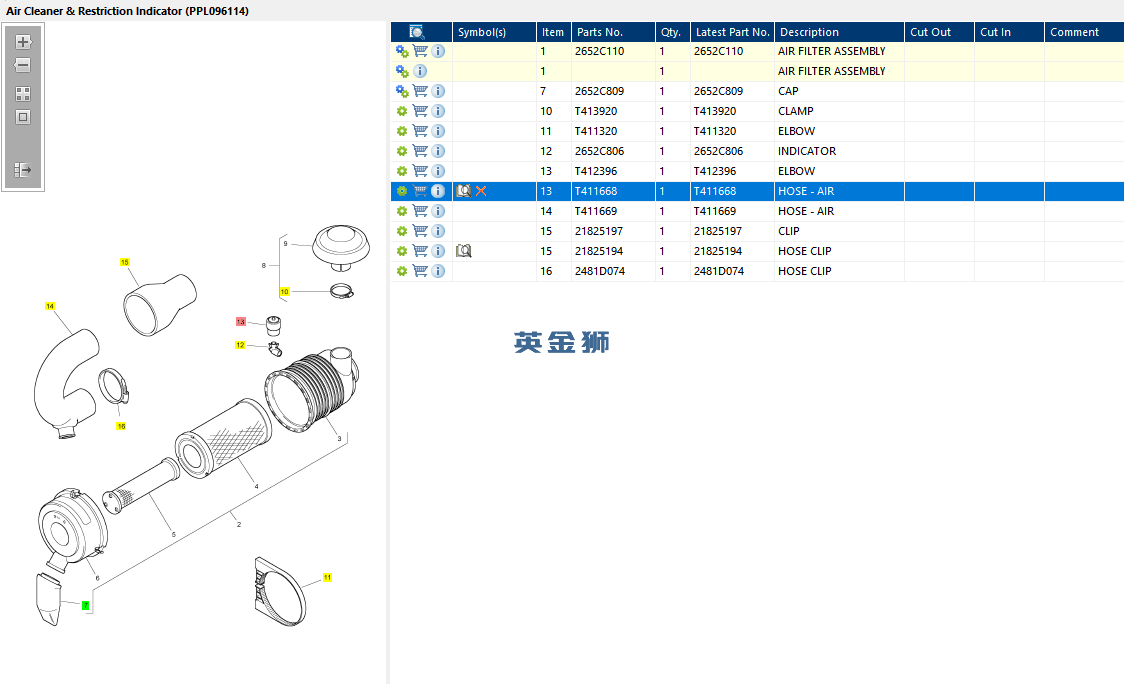Click the gears icon for CAP 2652C809
This screenshot has height=684, width=1124.
tap(402, 91)
